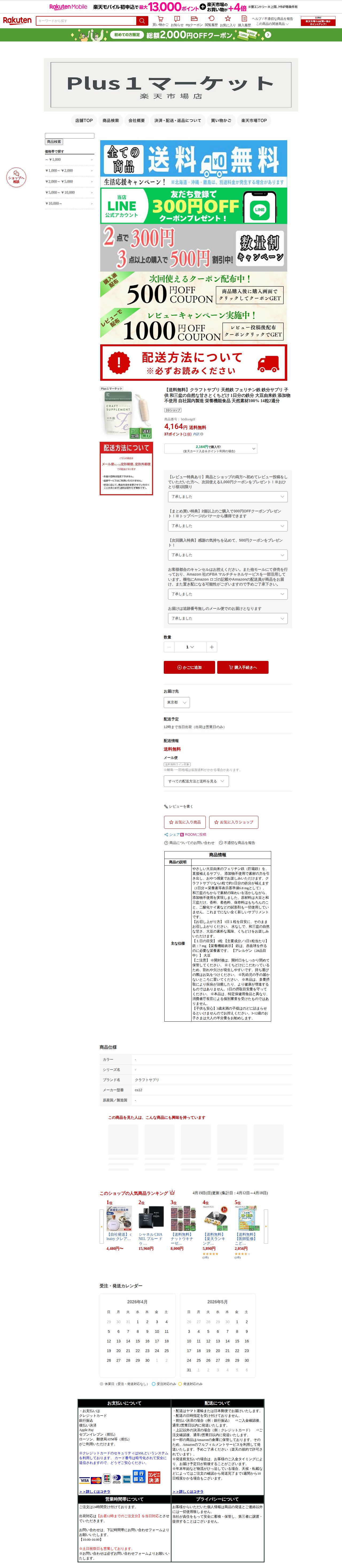The width and height of the screenshot is (342, 1568).
Task: Click the レビューを書く pencil link
Action: (x=178, y=806)
